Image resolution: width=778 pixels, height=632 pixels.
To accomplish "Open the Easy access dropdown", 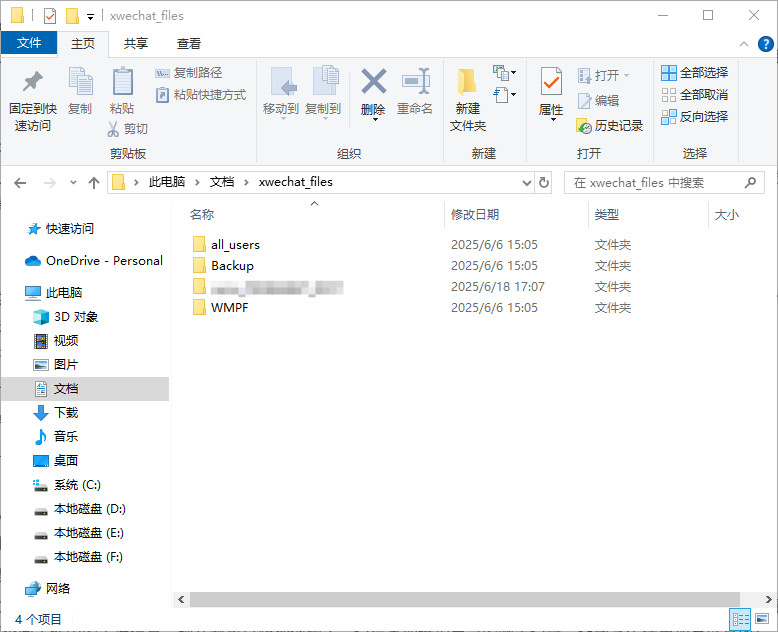I will coord(504,95).
